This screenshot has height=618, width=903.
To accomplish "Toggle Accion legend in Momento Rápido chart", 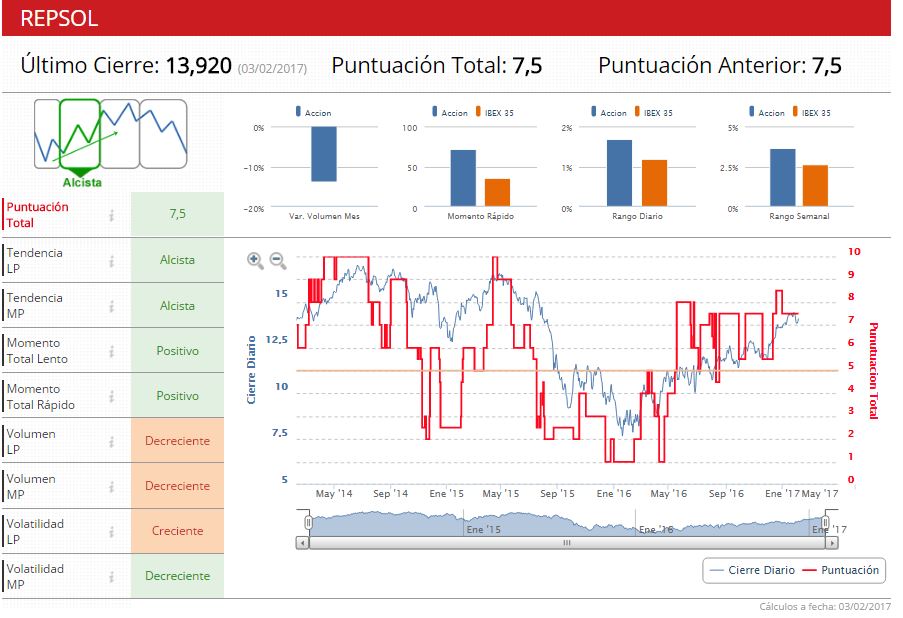I will coord(450,112).
